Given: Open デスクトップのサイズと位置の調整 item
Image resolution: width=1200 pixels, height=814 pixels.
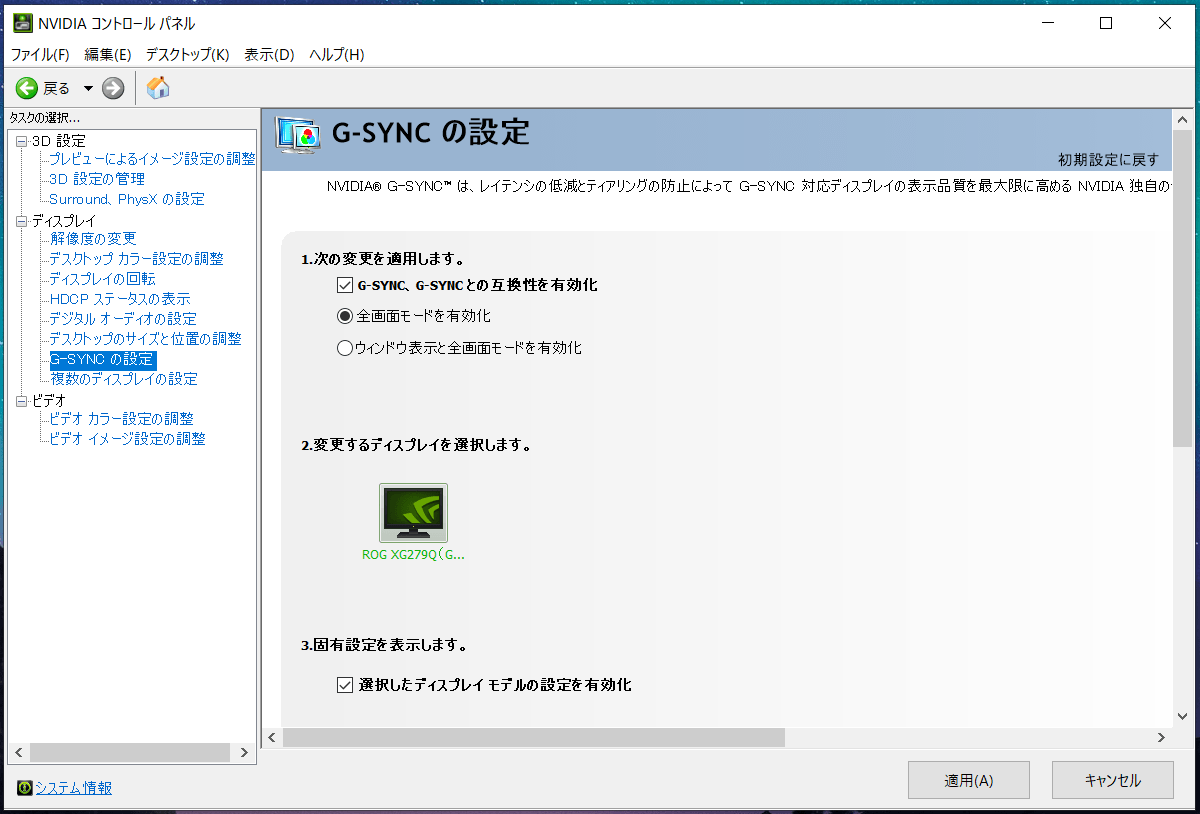Looking at the screenshot, I should (145, 339).
